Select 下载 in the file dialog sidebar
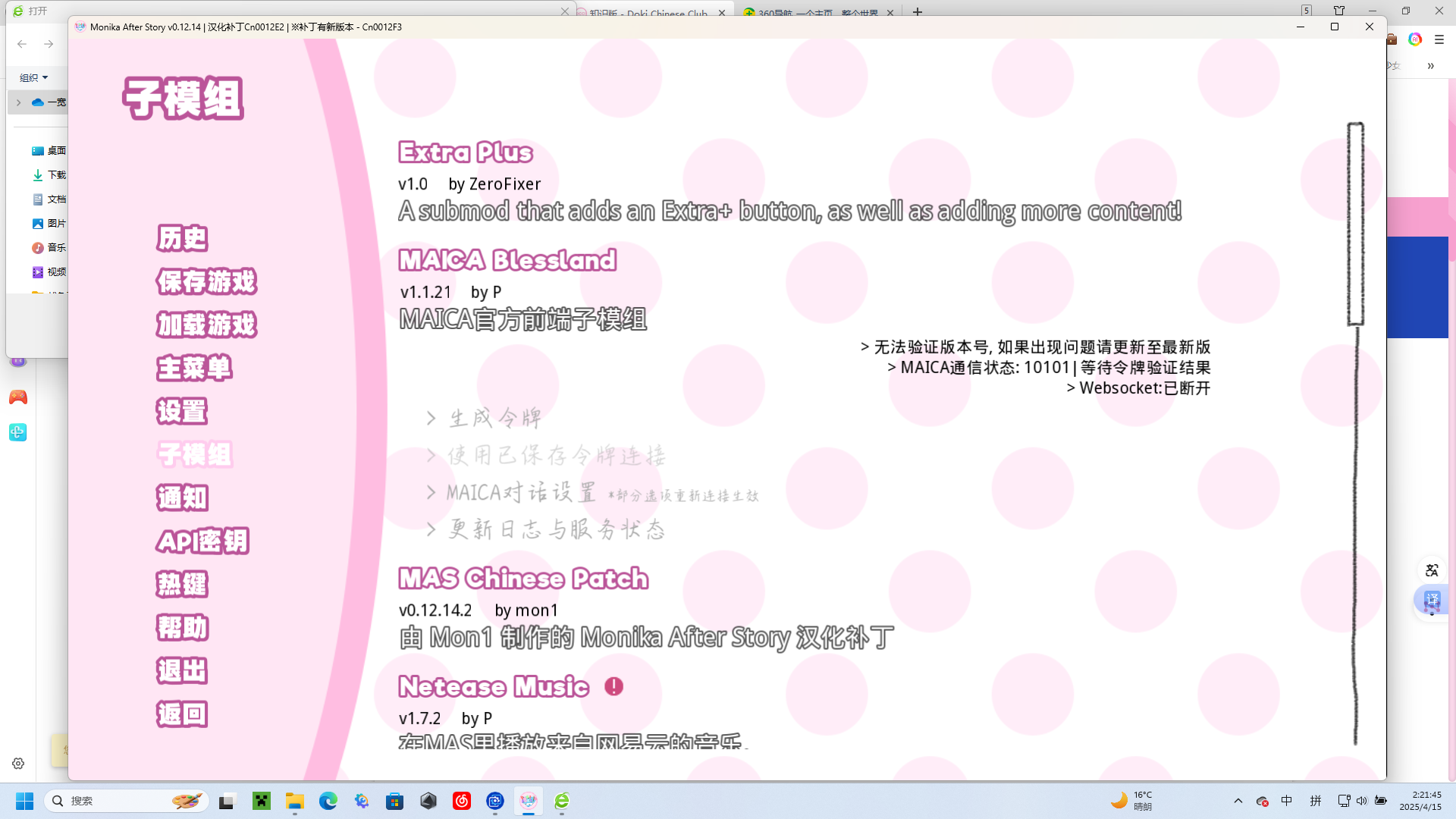The width and height of the screenshot is (1456, 819). 49,175
